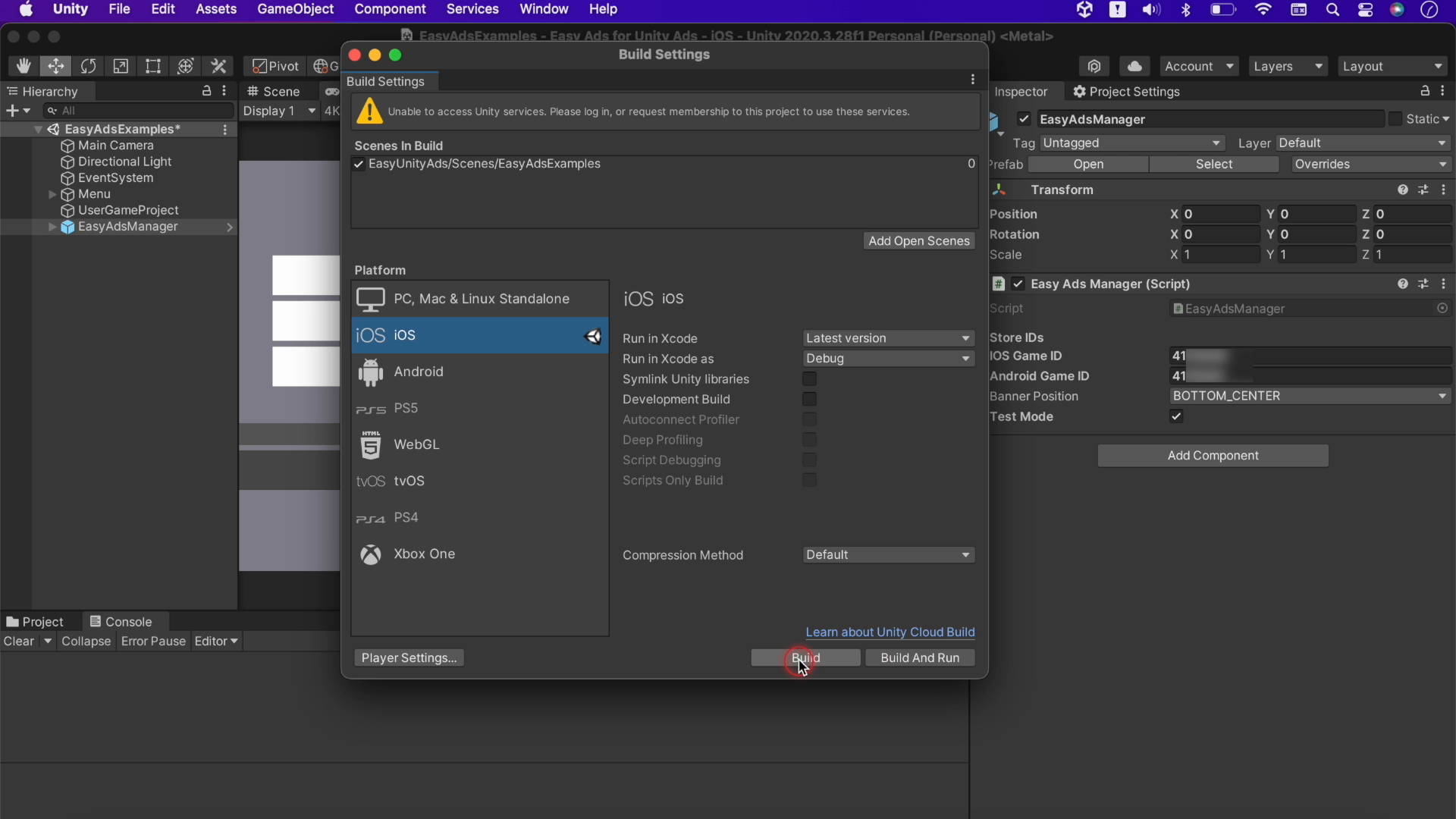
Task: Select the Transform tool in toolbar
Action: 186,66
